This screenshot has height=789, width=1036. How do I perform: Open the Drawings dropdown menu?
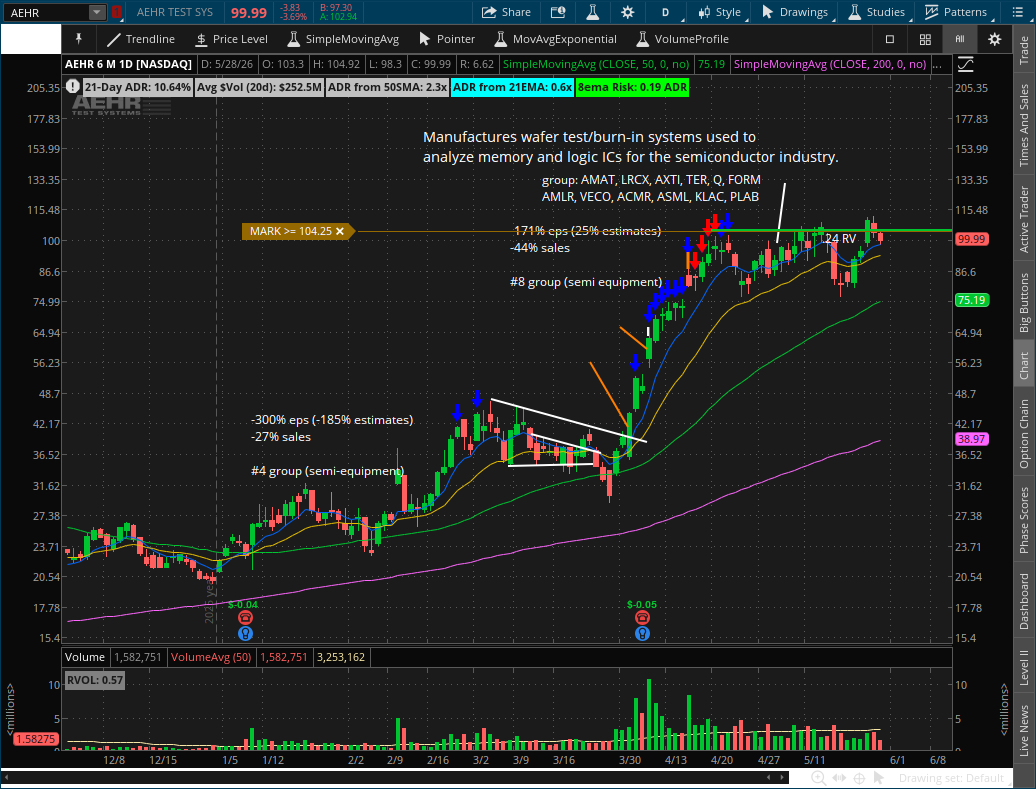796,12
